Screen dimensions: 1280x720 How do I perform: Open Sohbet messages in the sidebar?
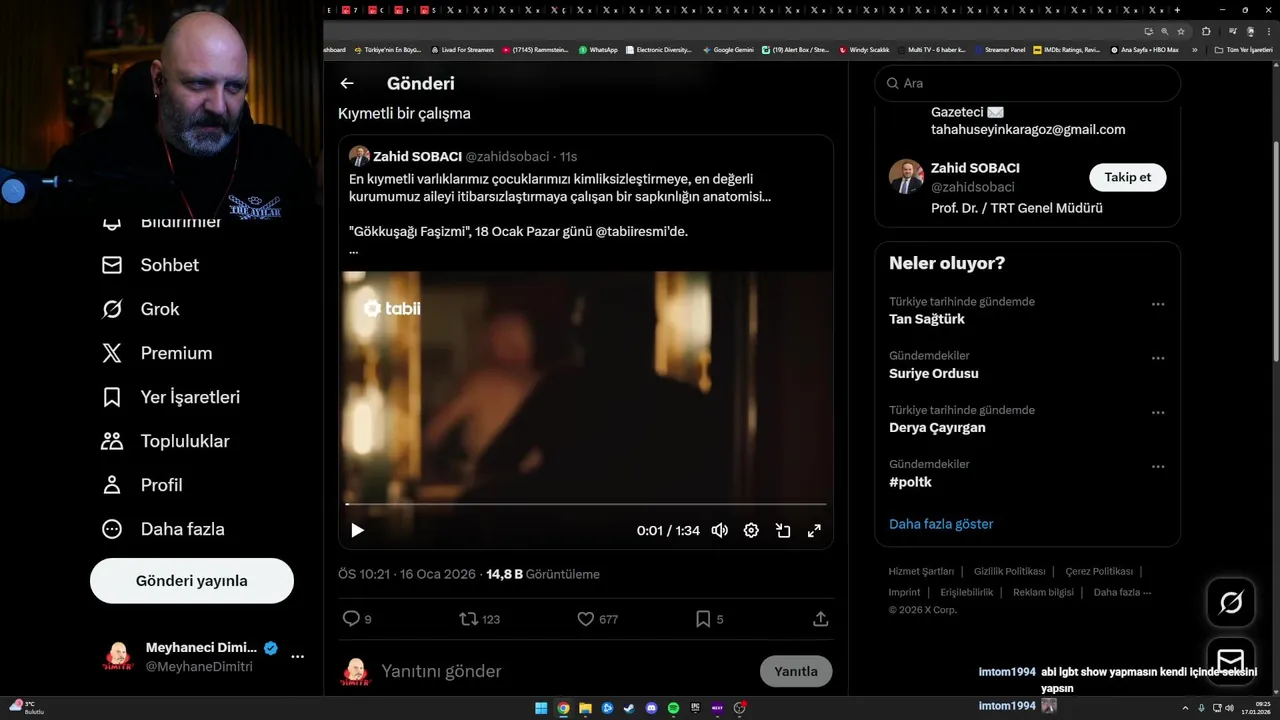tap(150, 265)
